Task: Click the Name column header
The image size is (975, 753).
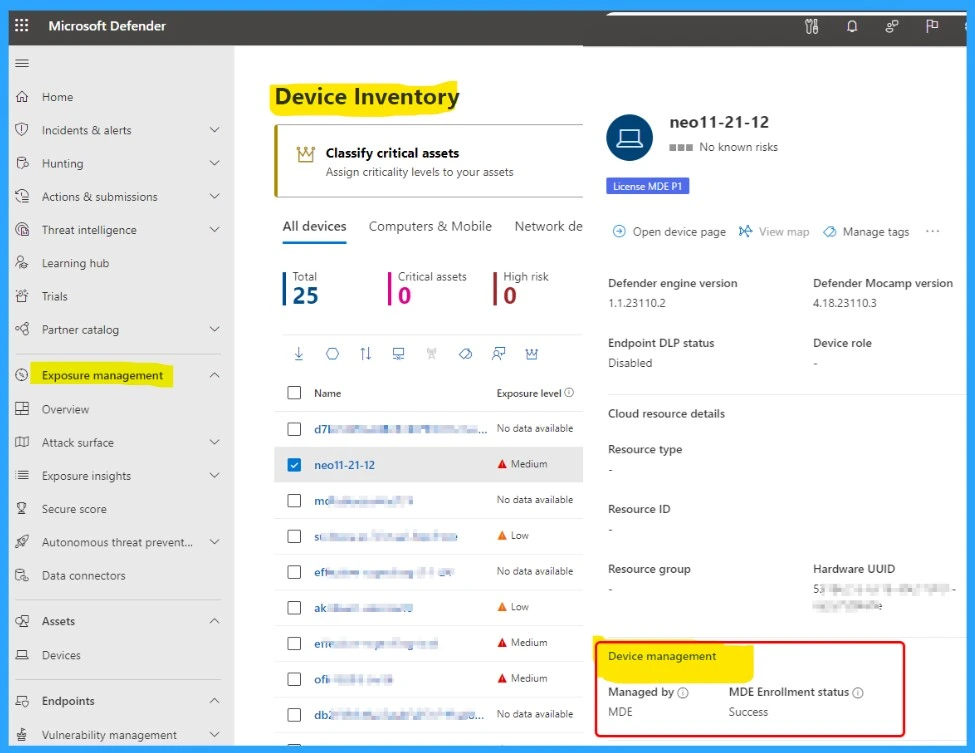Action: [328, 393]
